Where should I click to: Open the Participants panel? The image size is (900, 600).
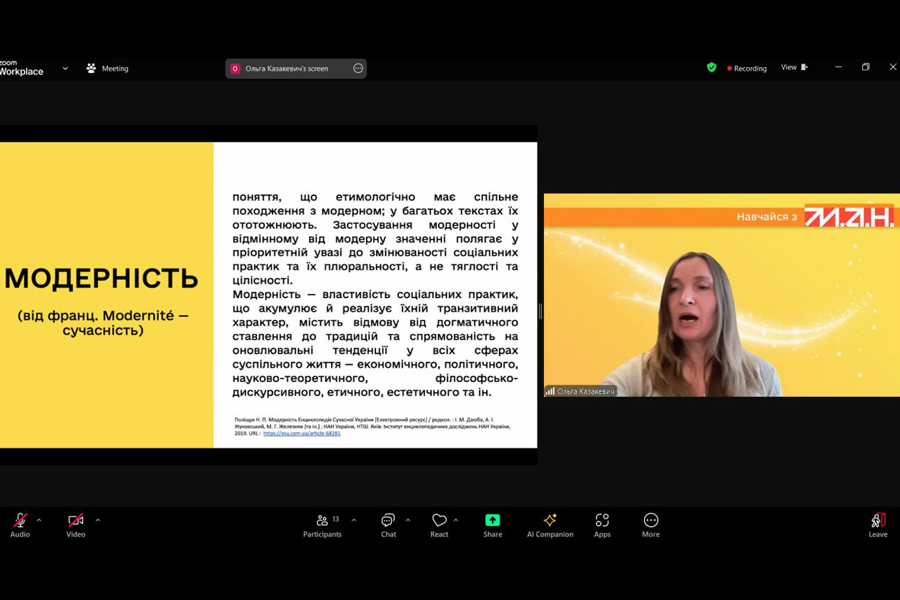(322, 522)
